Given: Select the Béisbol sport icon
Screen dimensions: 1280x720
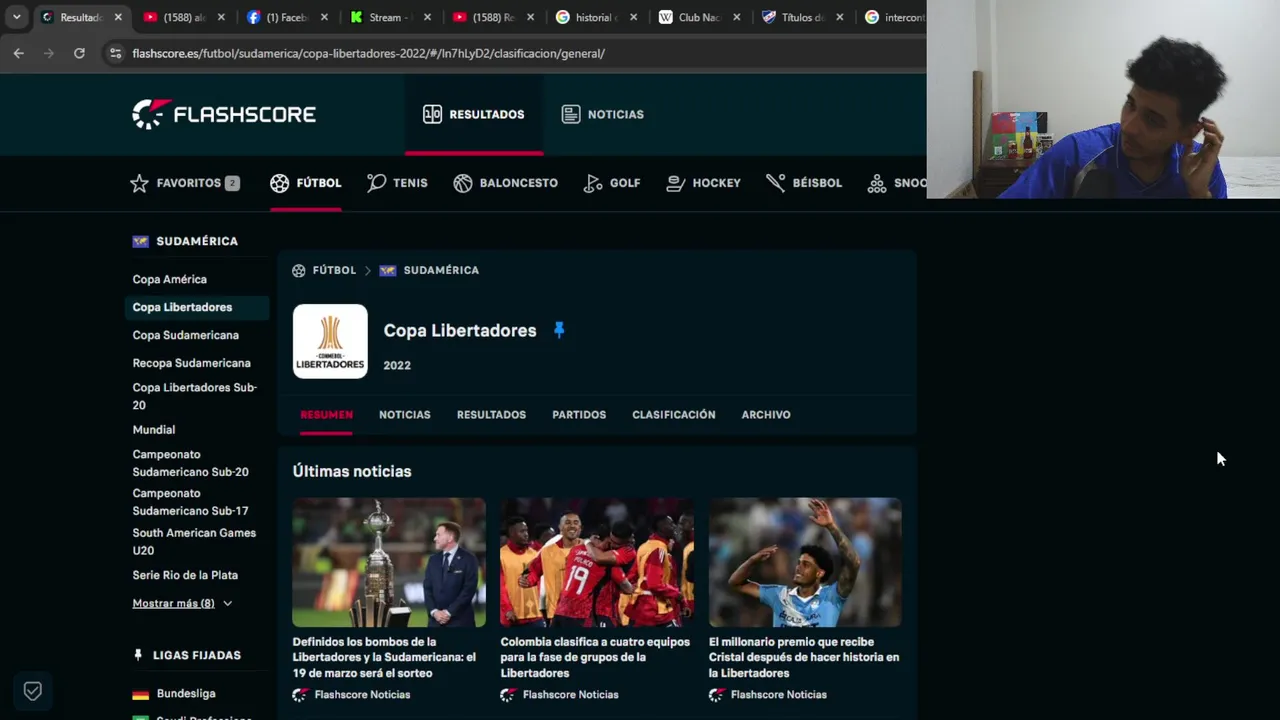Looking at the screenshot, I should 804,183.
